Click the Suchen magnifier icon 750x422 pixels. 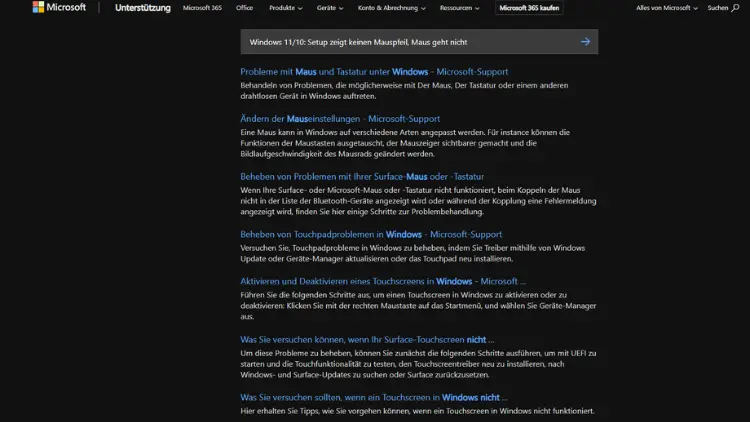tap(735, 8)
